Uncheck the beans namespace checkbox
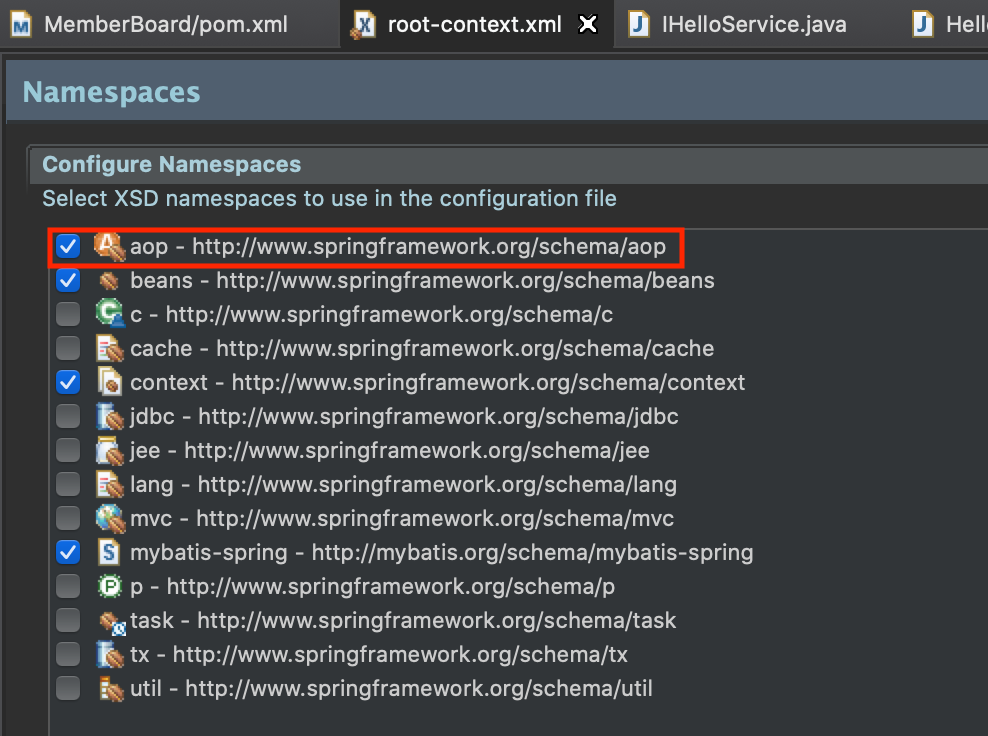Viewport: 988px width, 736px height. click(x=67, y=280)
